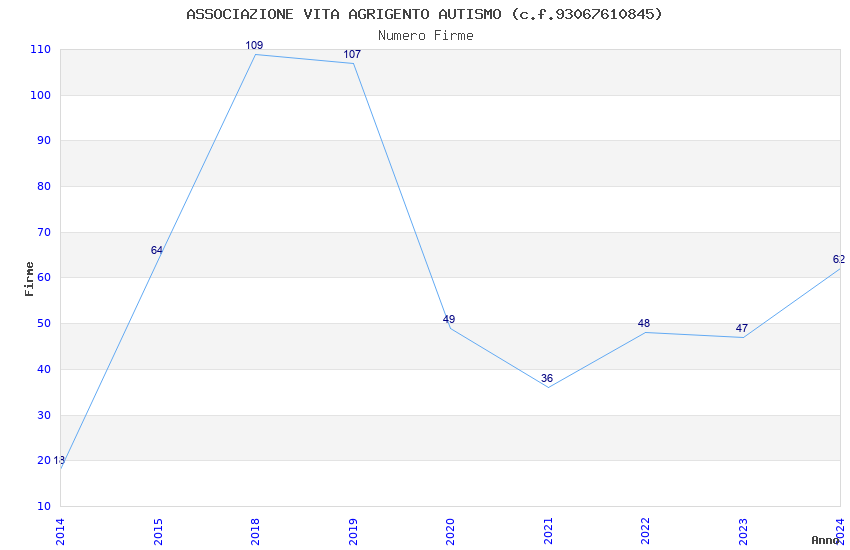
Task: Select the data label 36 at 2021
Action: tap(547, 378)
